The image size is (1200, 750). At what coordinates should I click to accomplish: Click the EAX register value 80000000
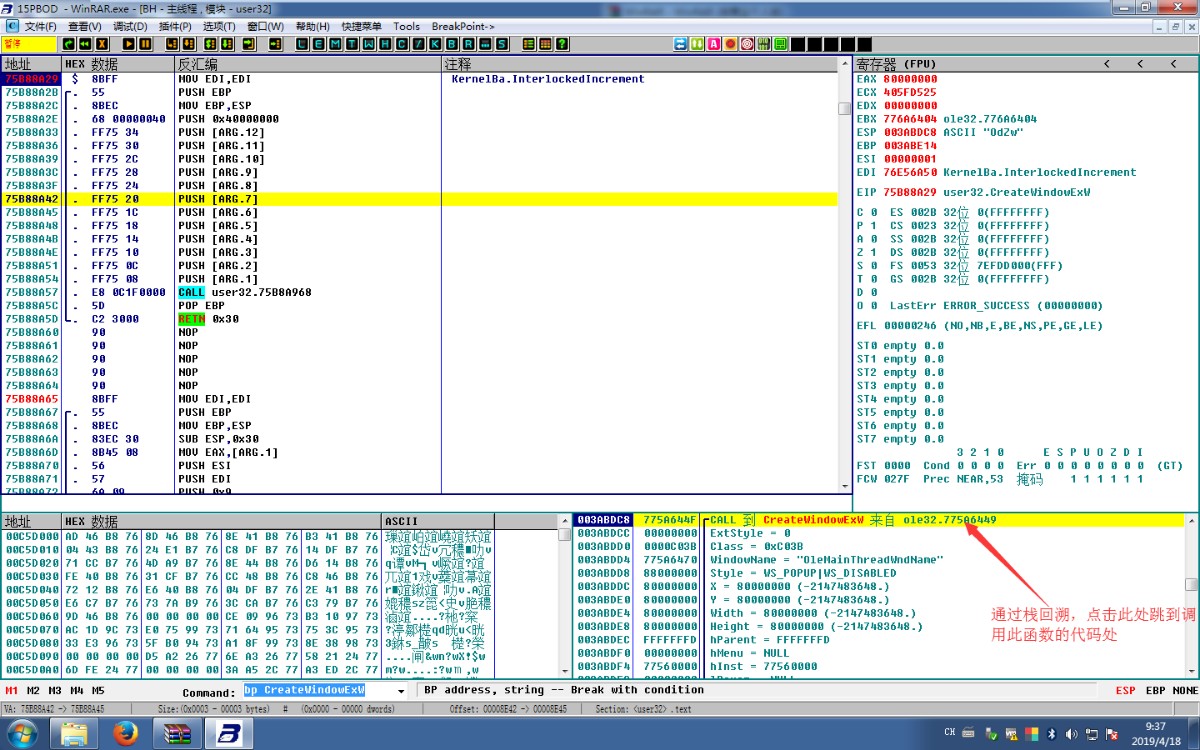[x=910, y=79]
